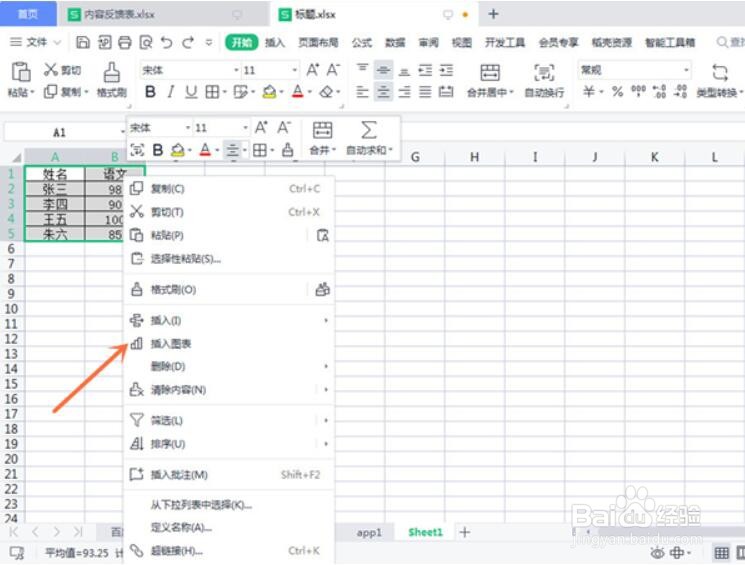Open the ribbon font size dropdown
This screenshot has height=565, width=745.
point(295,70)
